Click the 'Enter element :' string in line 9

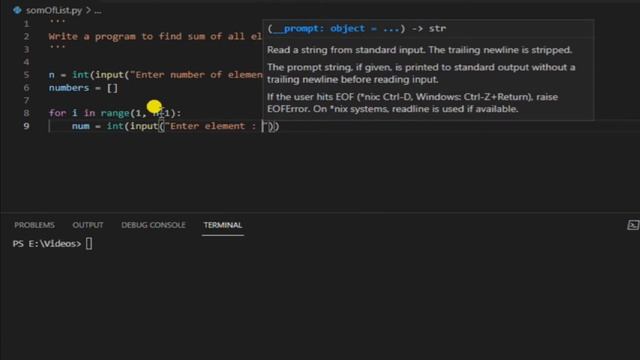tap(215, 126)
